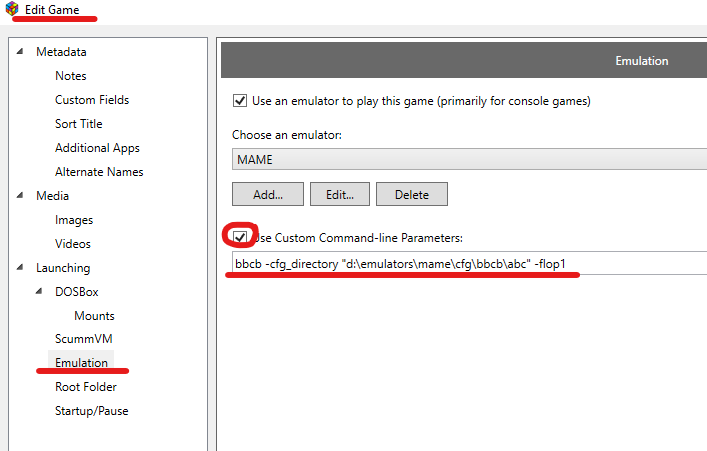
Task: Toggle 'Use an emulator to play this game'
Action: pos(240,100)
